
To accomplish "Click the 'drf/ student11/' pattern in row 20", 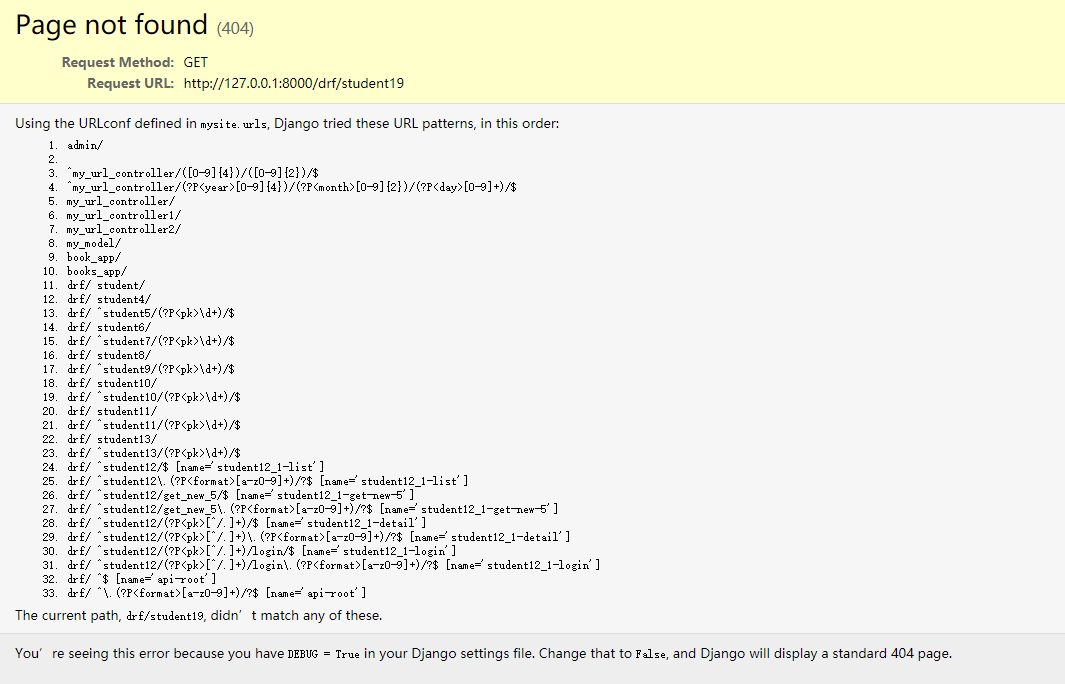I will (x=111, y=412).
